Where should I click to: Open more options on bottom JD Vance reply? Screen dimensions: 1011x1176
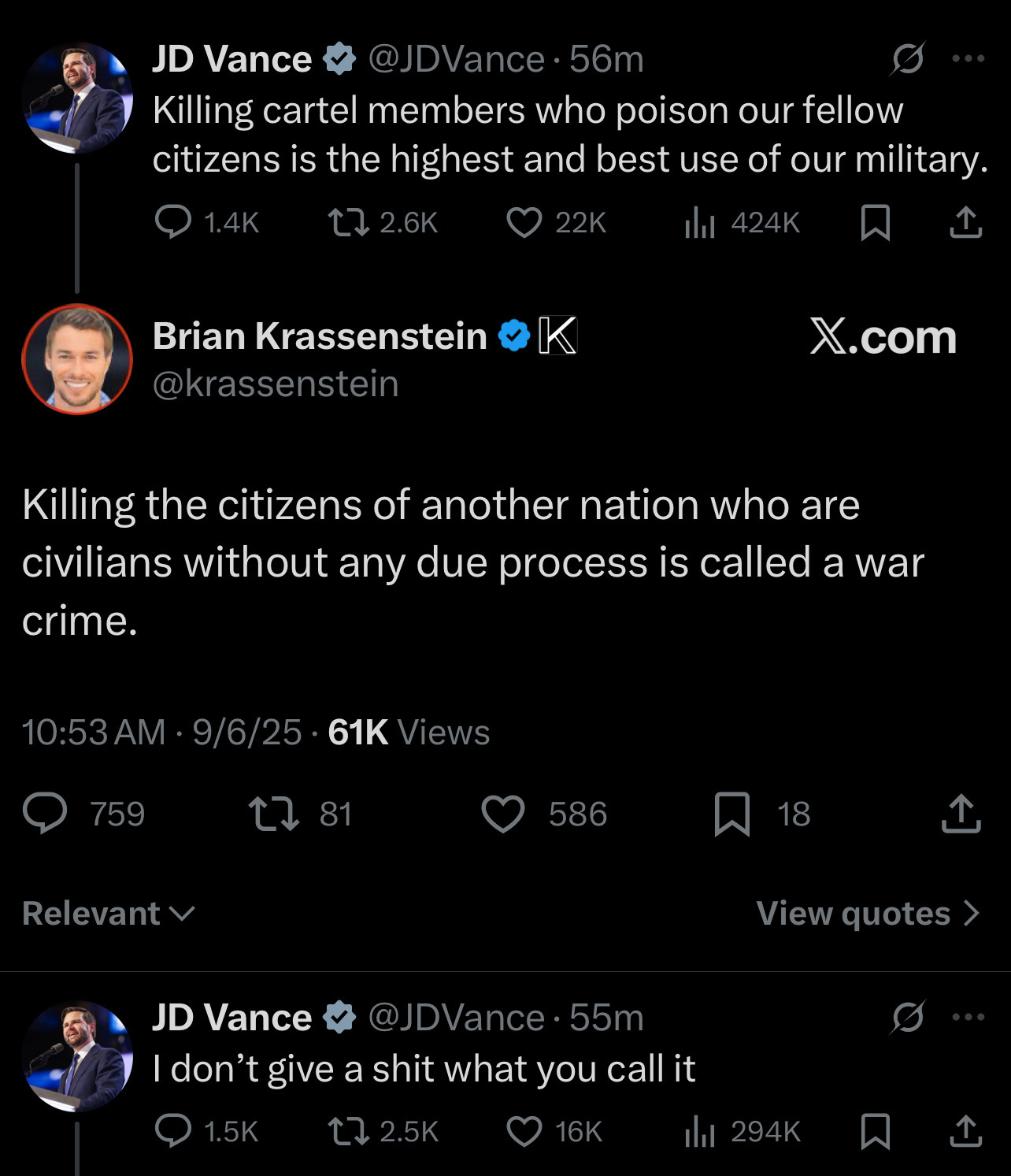click(968, 1017)
